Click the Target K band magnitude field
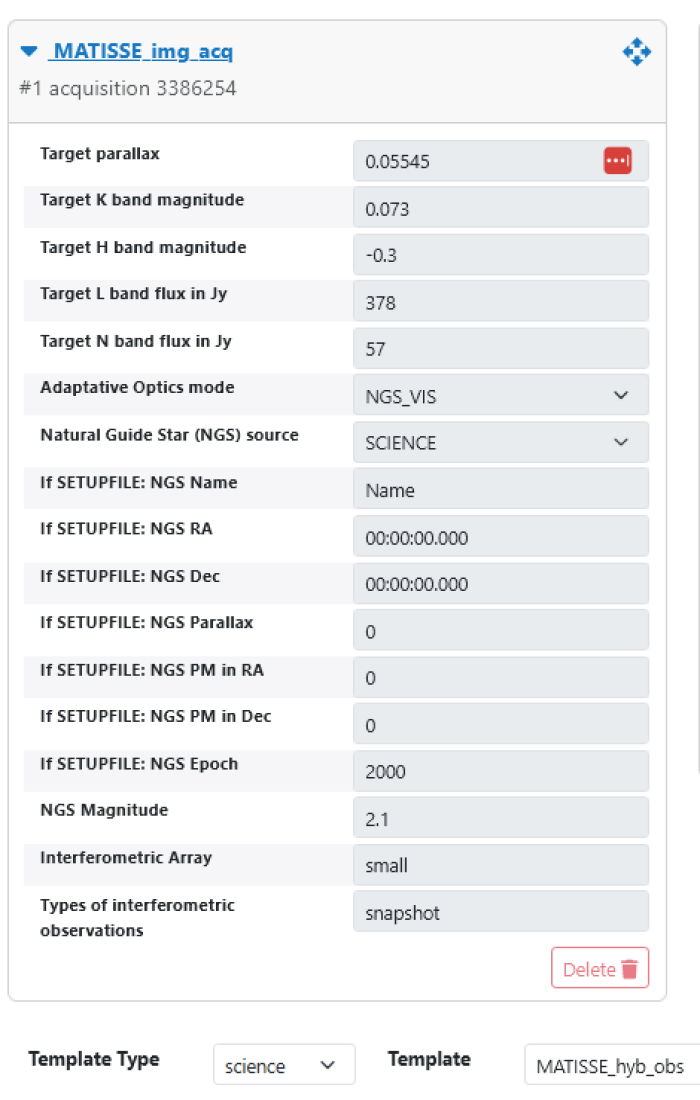The height and width of the screenshot is (1100, 700). 500,208
